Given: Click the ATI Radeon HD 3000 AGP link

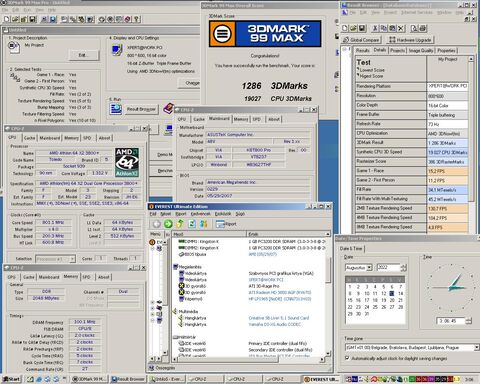Looking at the screenshot, I should coord(280,292).
